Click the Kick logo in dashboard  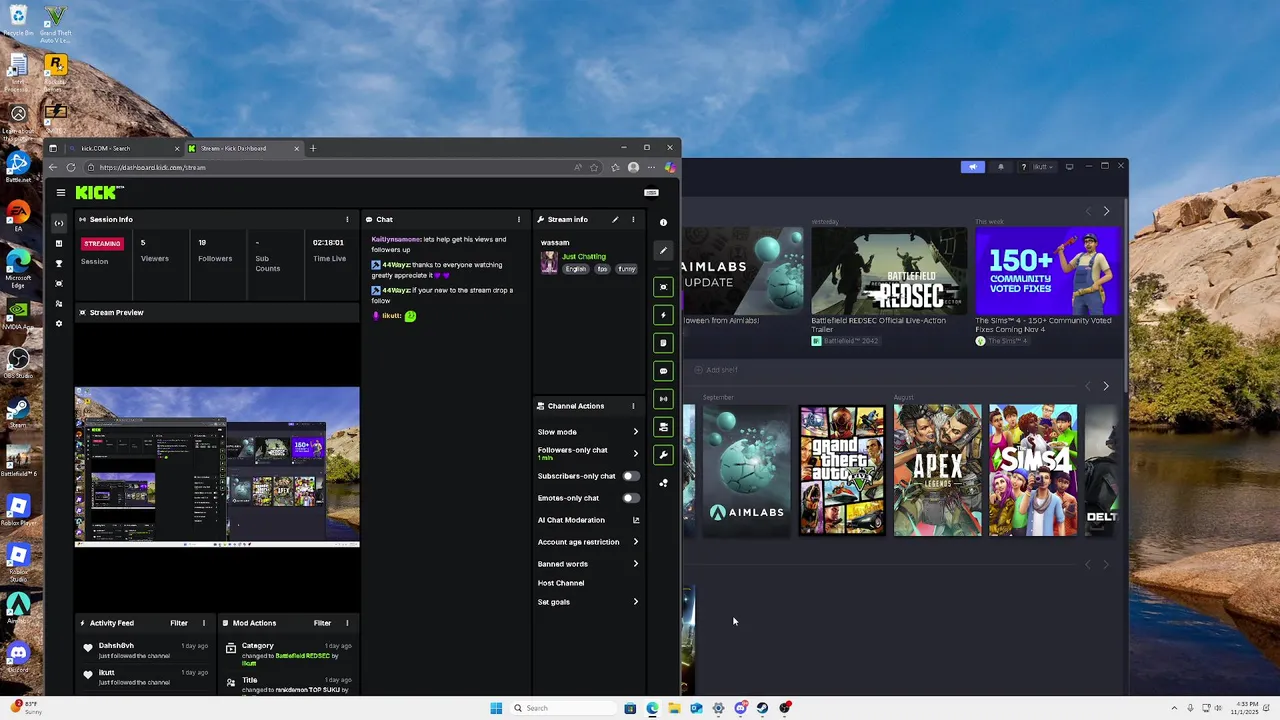99,192
